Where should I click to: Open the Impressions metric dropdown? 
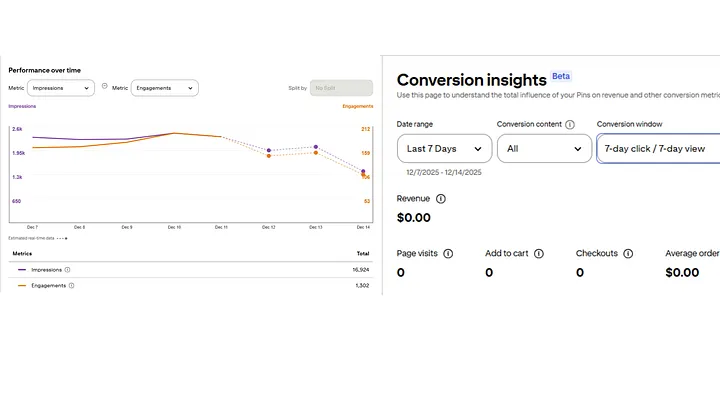point(60,88)
